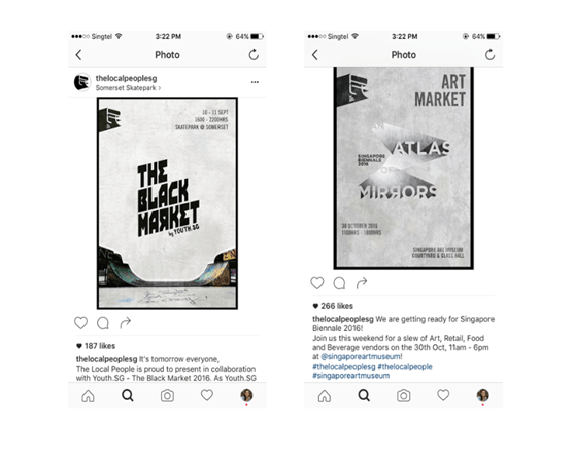Tap the back arrow in right phone
Image resolution: width=569 pixels, height=456 pixels.
tap(315, 55)
